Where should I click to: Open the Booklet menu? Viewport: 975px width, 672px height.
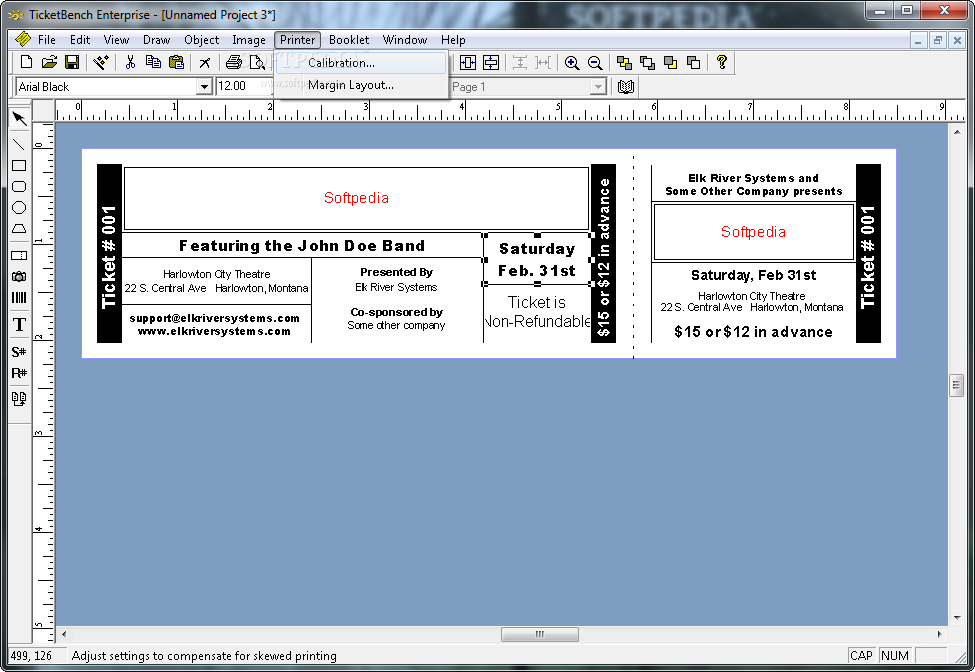tap(349, 40)
